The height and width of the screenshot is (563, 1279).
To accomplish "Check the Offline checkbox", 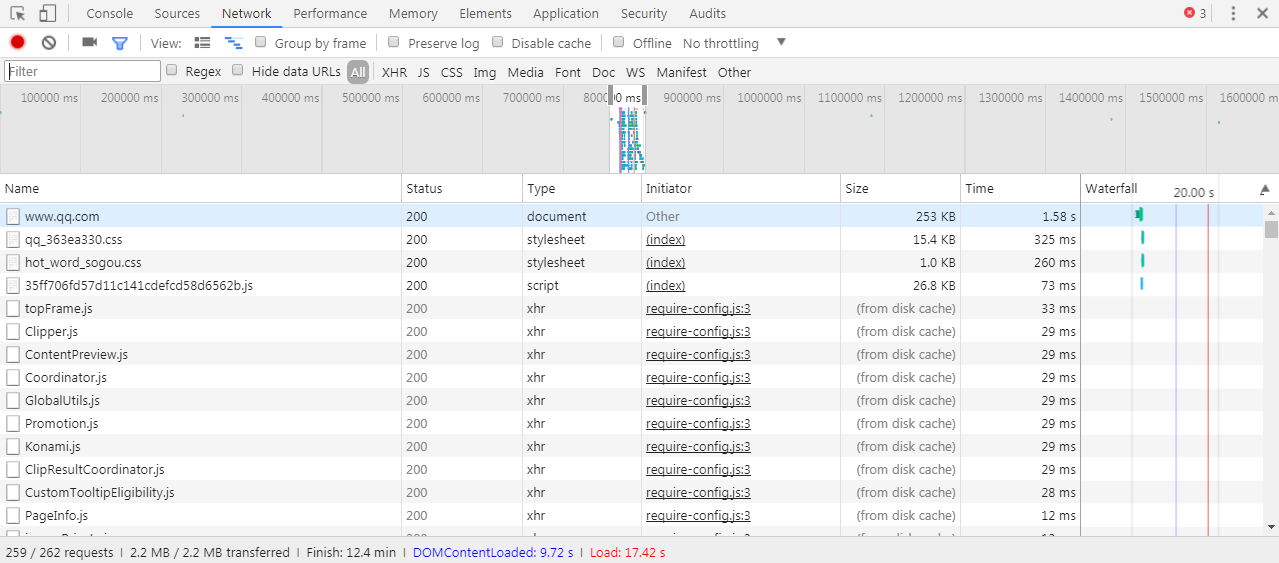I will click(619, 42).
